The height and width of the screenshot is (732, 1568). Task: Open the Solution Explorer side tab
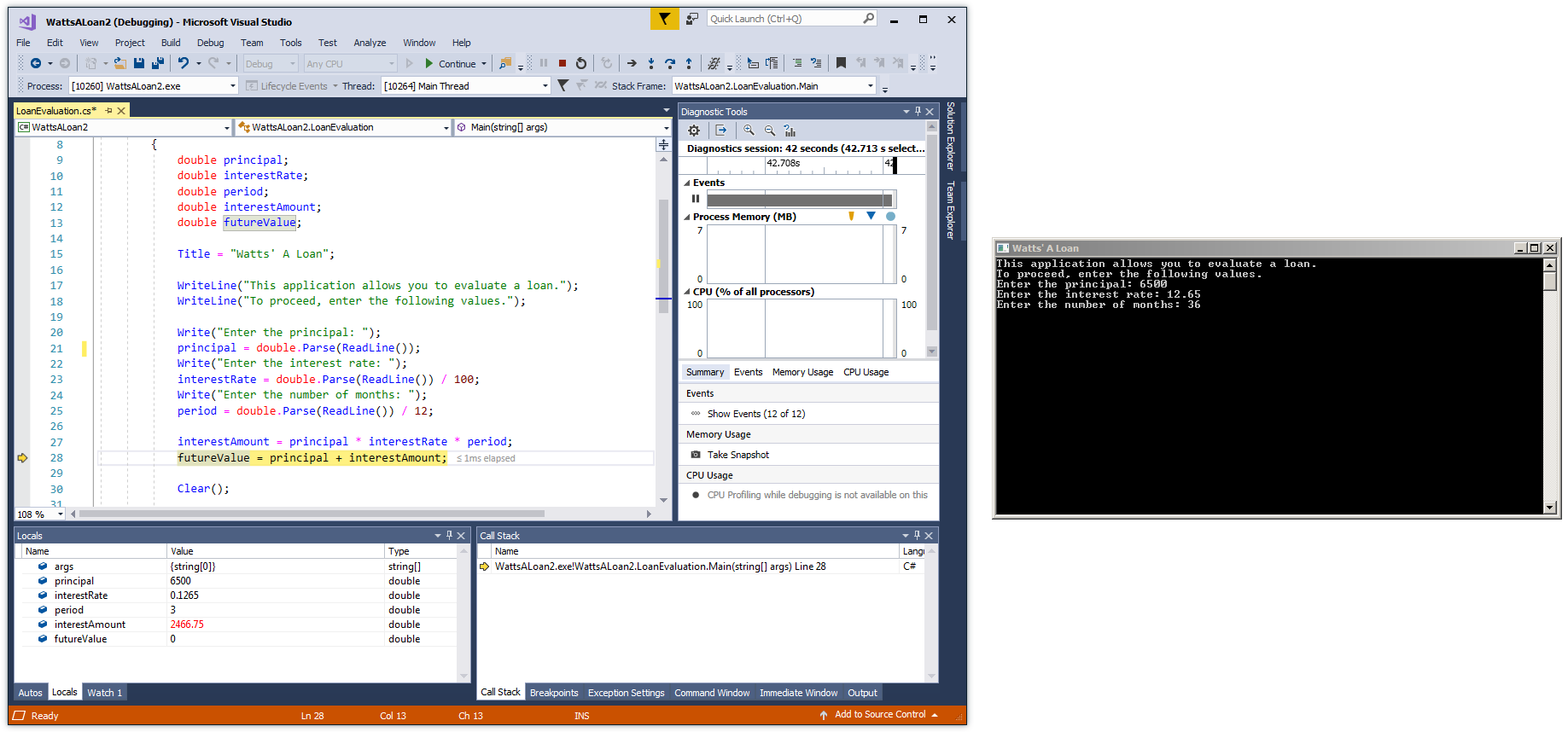click(951, 137)
